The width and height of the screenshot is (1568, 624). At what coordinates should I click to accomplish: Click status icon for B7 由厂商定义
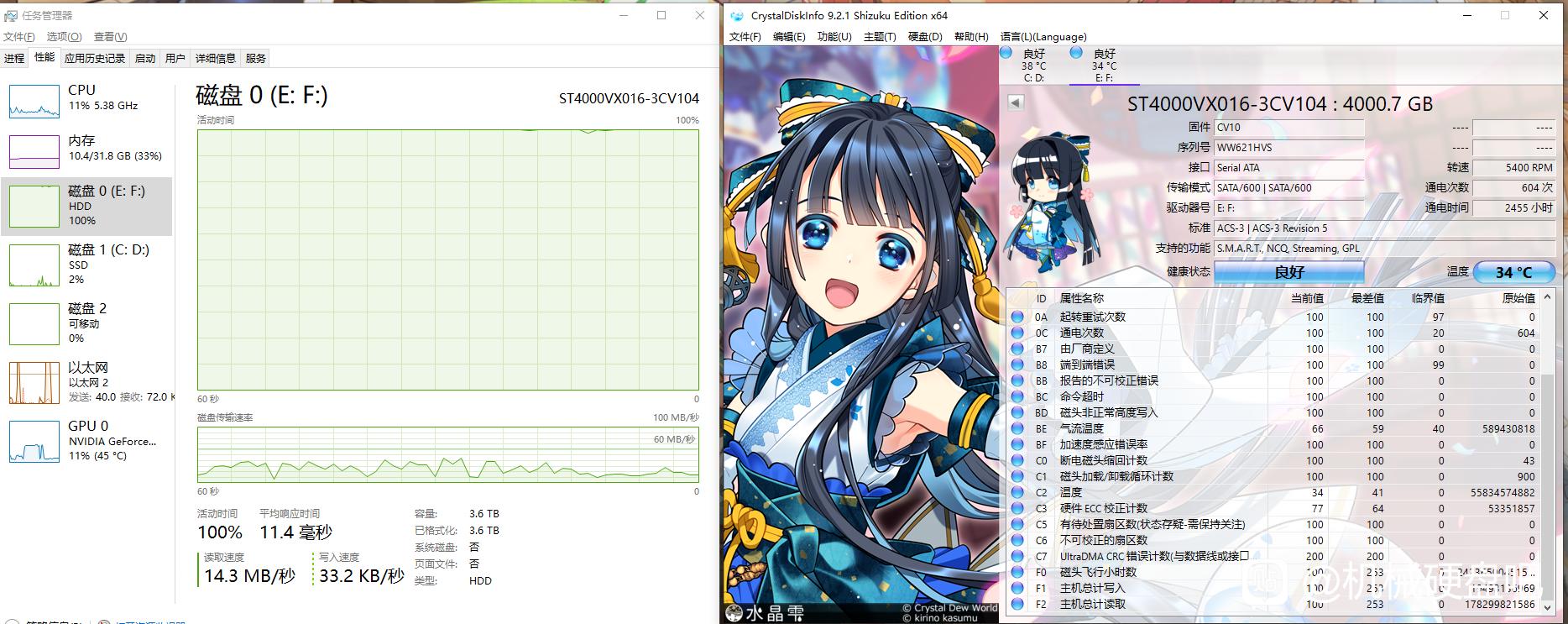pyautogui.click(x=1017, y=349)
